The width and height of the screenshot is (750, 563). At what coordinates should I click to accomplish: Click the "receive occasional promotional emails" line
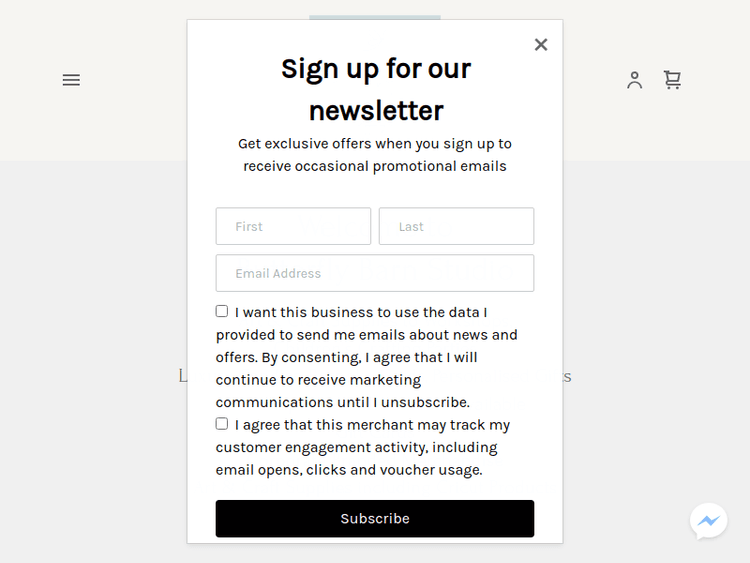point(375,166)
